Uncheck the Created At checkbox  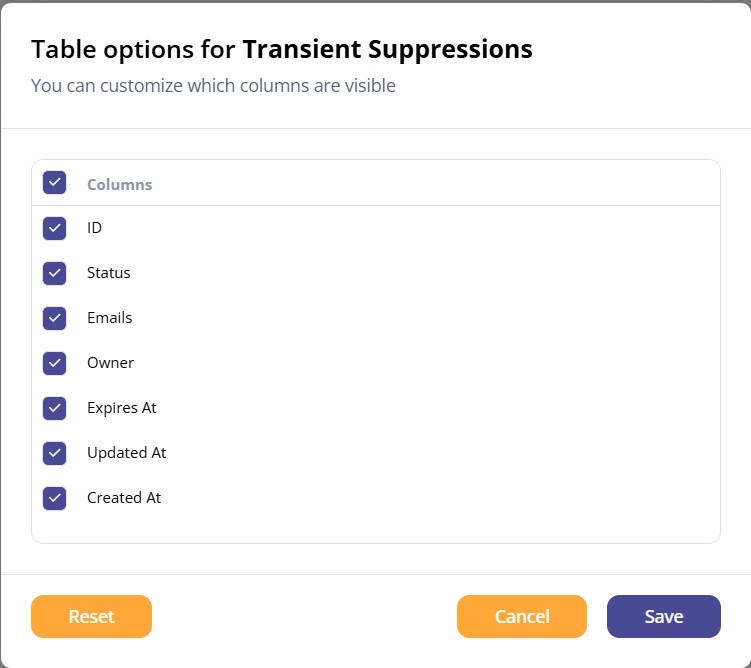pyautogui.click(x=54, y=498)
